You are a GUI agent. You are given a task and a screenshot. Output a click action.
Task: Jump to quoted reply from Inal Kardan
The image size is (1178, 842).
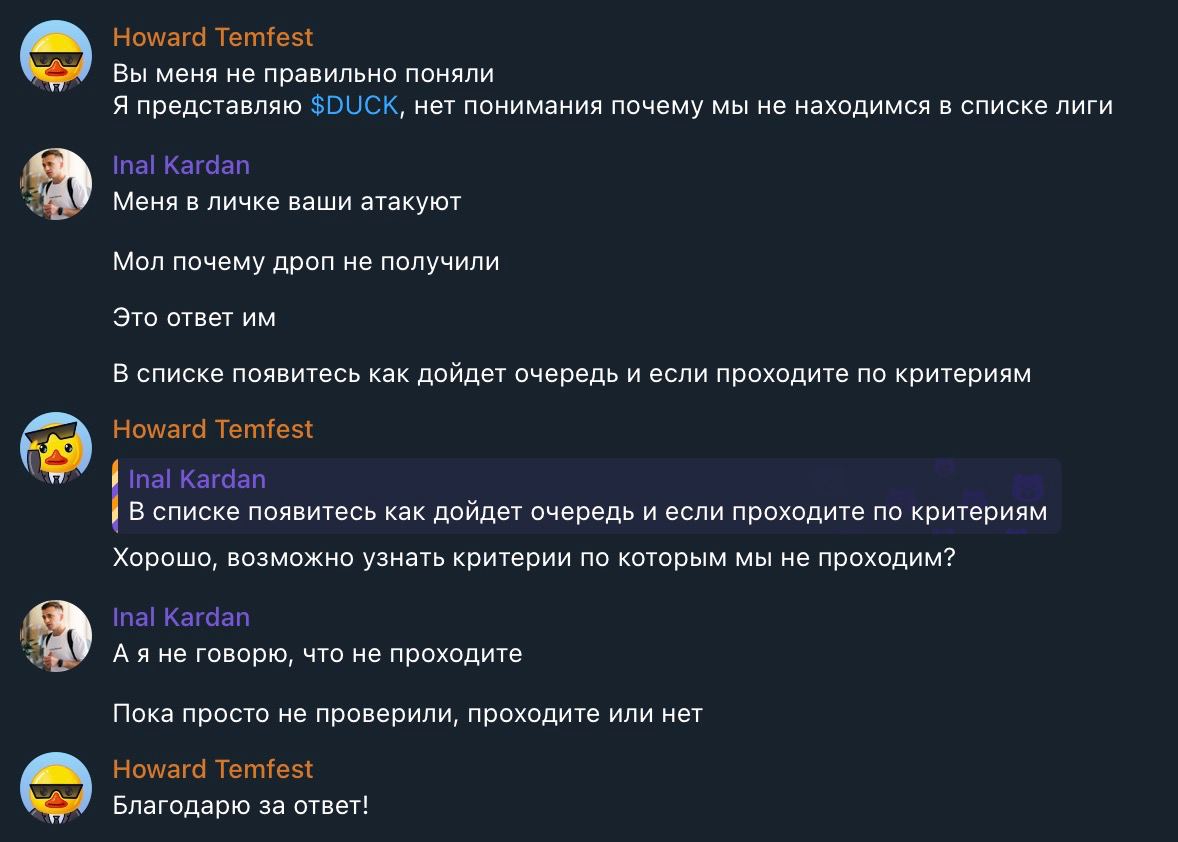(586, 496)
